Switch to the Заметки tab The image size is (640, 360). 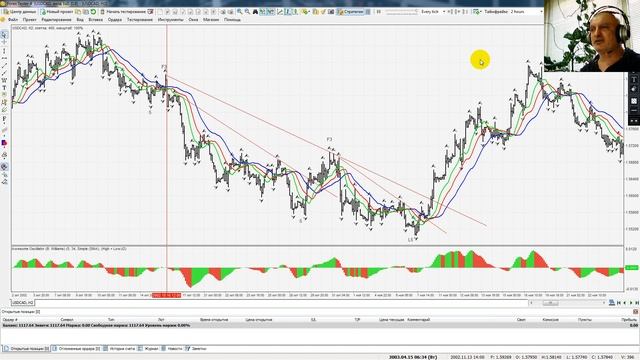[x=196, y=349]
